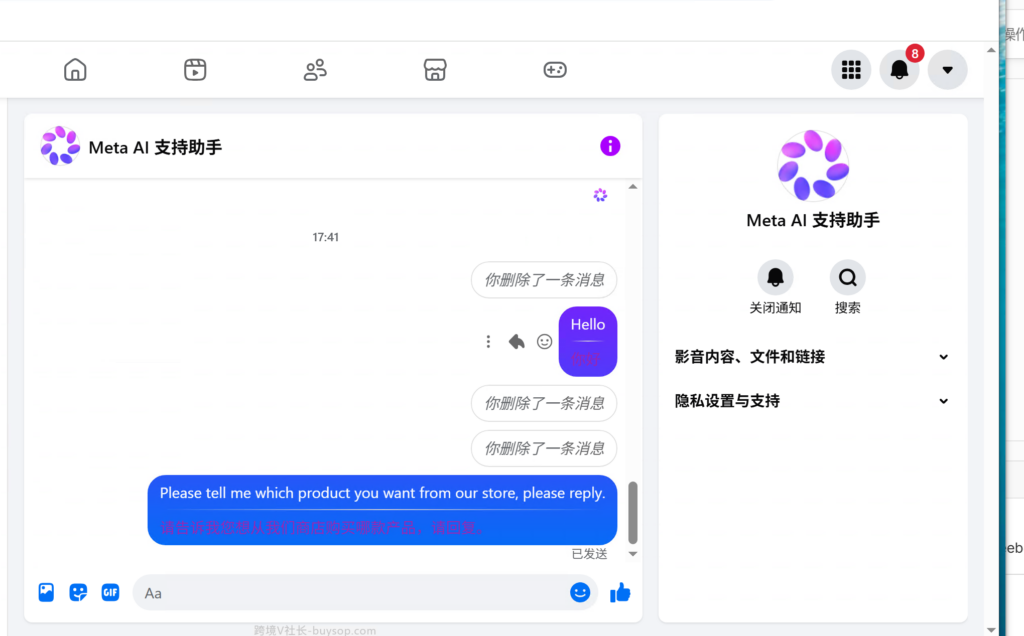Click chat scrollbar up arrow
The image size is (1024, 636).
click(633, 187)
